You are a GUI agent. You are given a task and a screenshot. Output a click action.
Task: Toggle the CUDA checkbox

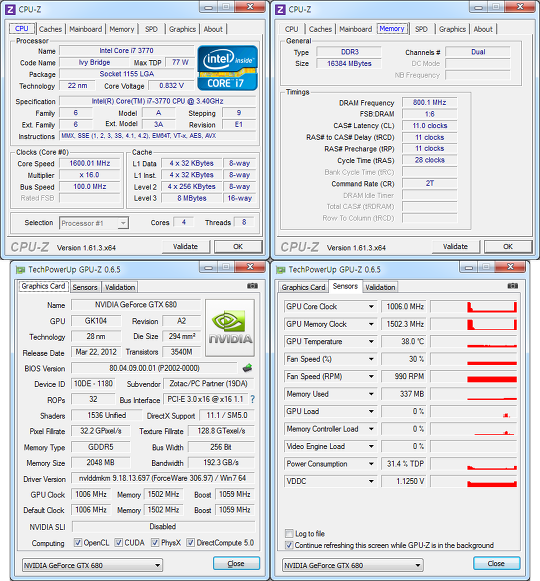click(x=119, y=543)
